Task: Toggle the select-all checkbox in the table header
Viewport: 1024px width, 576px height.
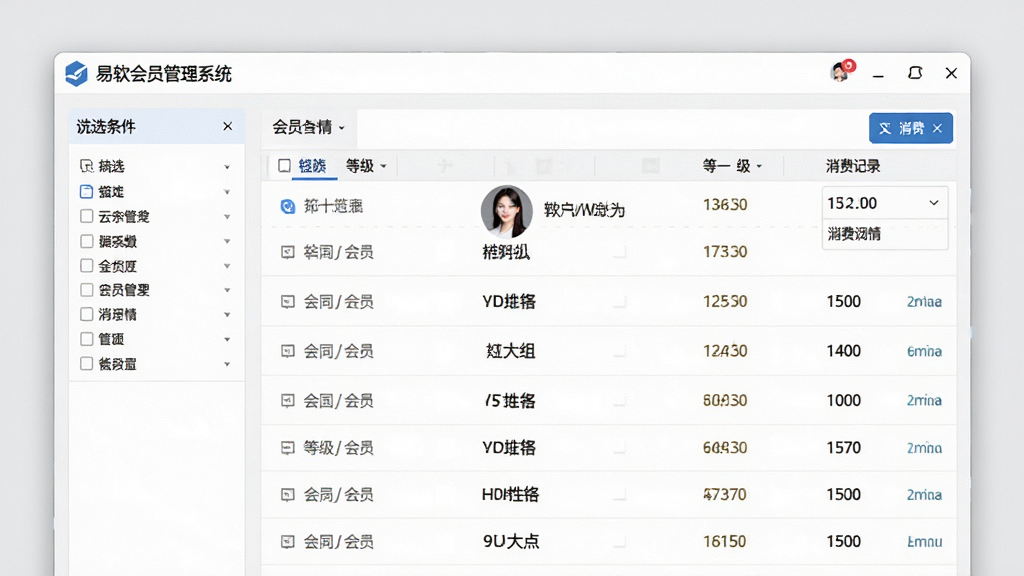Action: tap(284, 166)
